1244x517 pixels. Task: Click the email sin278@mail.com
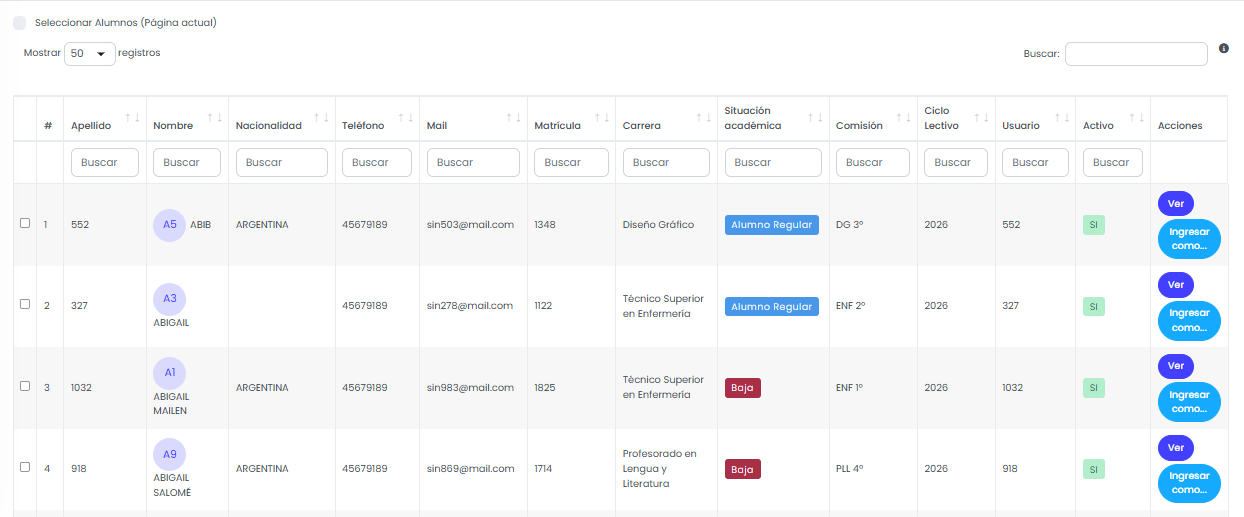470,306
